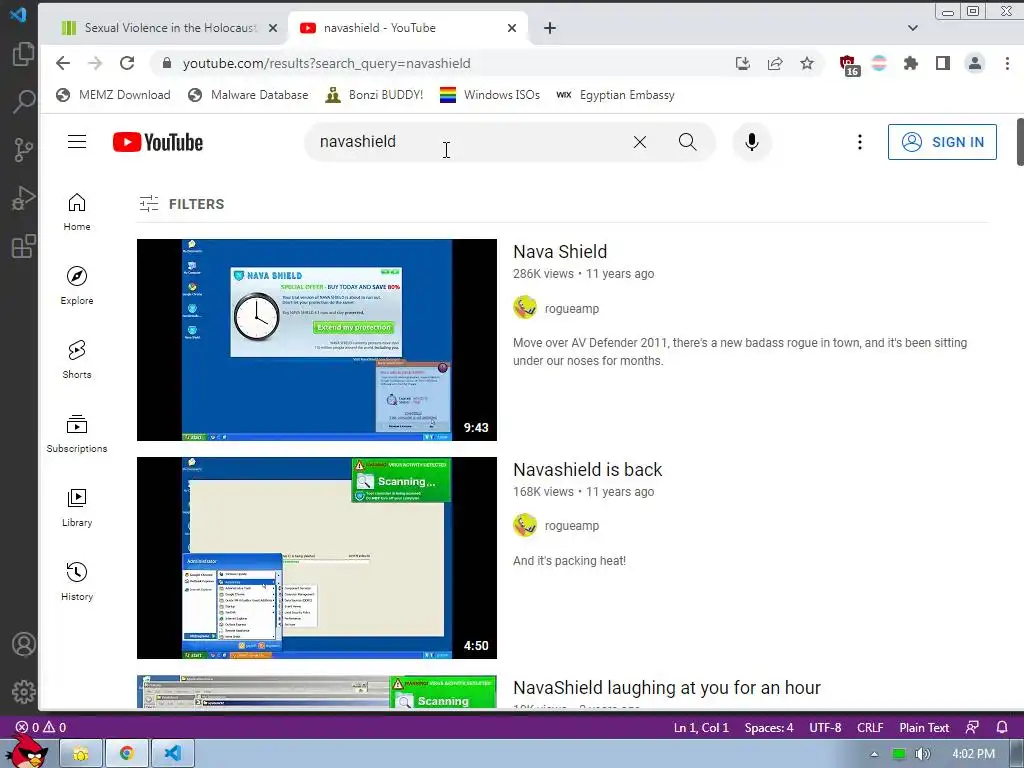Click the page vertical scrollbar
This screenshot has height=768, width=1024.
[1019, 142]
